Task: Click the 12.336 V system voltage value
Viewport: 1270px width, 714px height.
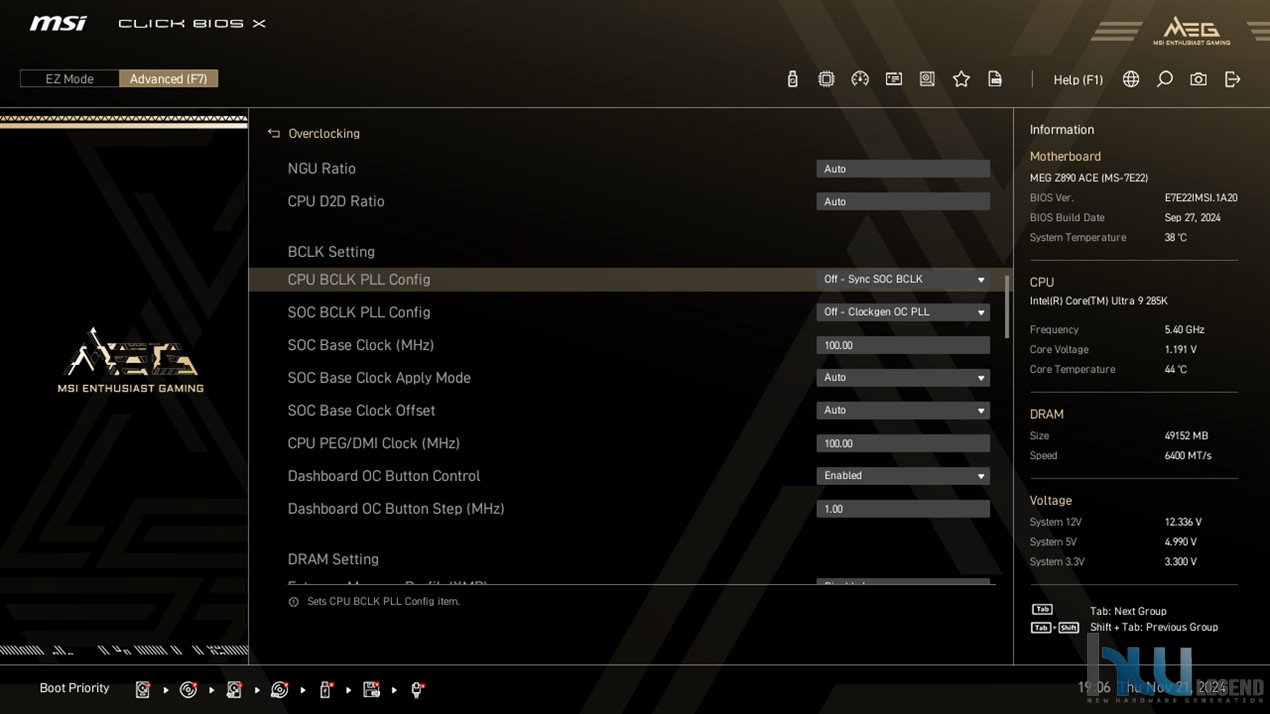Action: click(x=1183, y=522)
